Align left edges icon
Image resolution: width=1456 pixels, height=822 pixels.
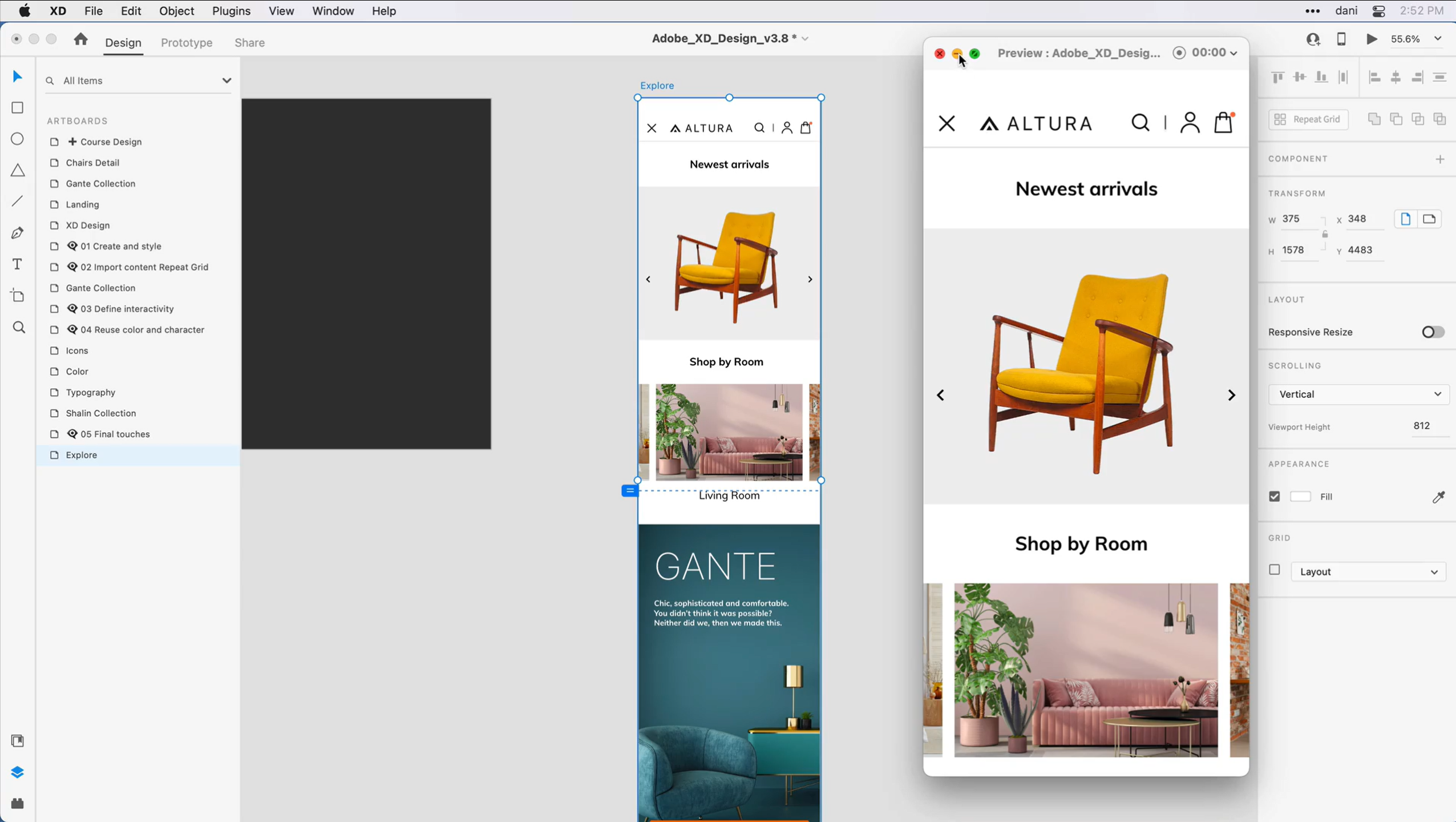[1375, 77]
